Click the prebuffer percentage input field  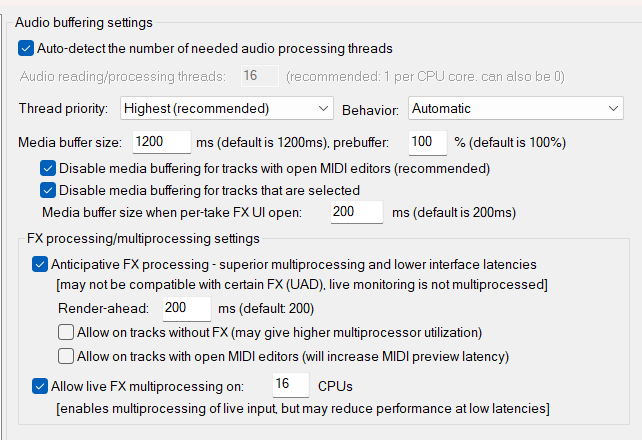click(x=427, y=142)
